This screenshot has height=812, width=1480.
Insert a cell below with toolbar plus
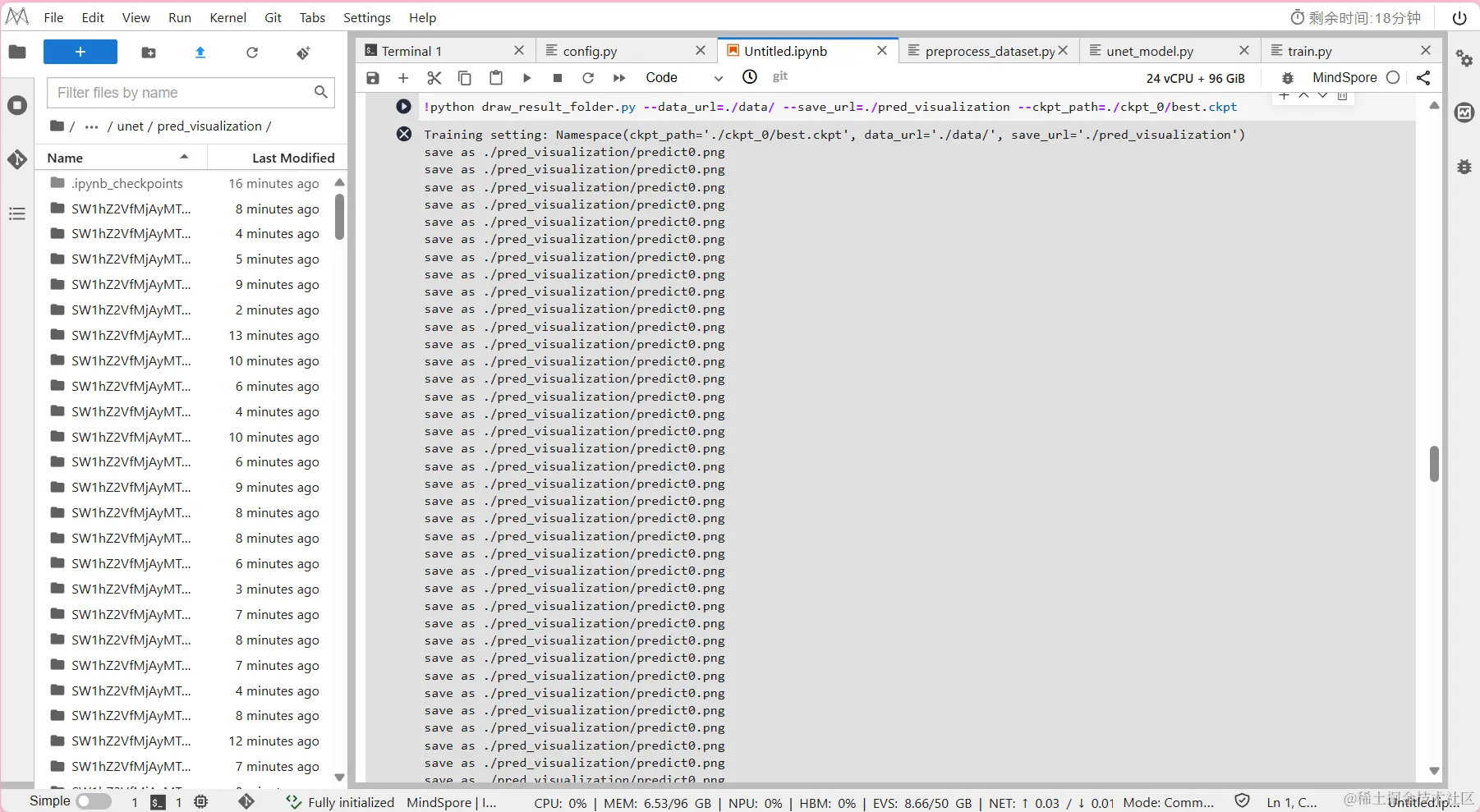(x=403, y=78)
